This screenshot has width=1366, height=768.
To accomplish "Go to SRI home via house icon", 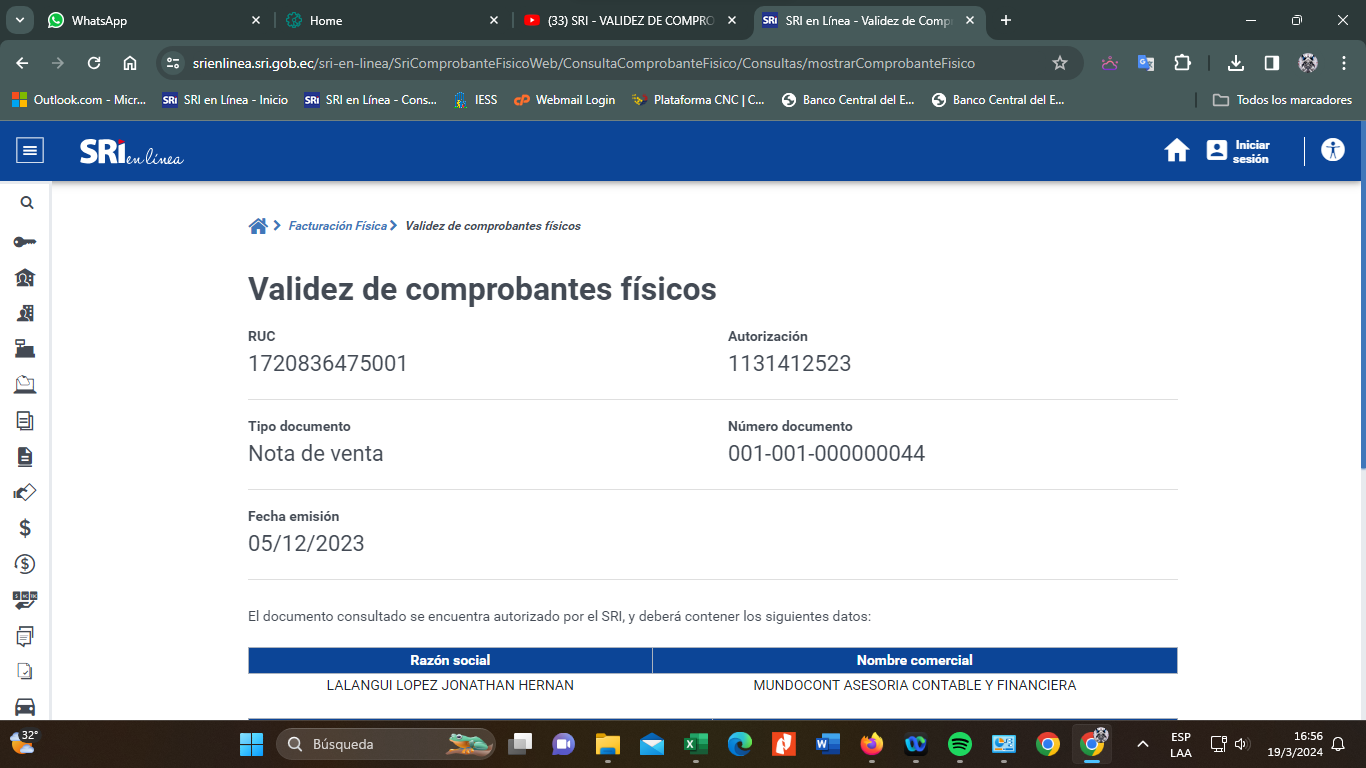I will click(x=1176, y=151).
